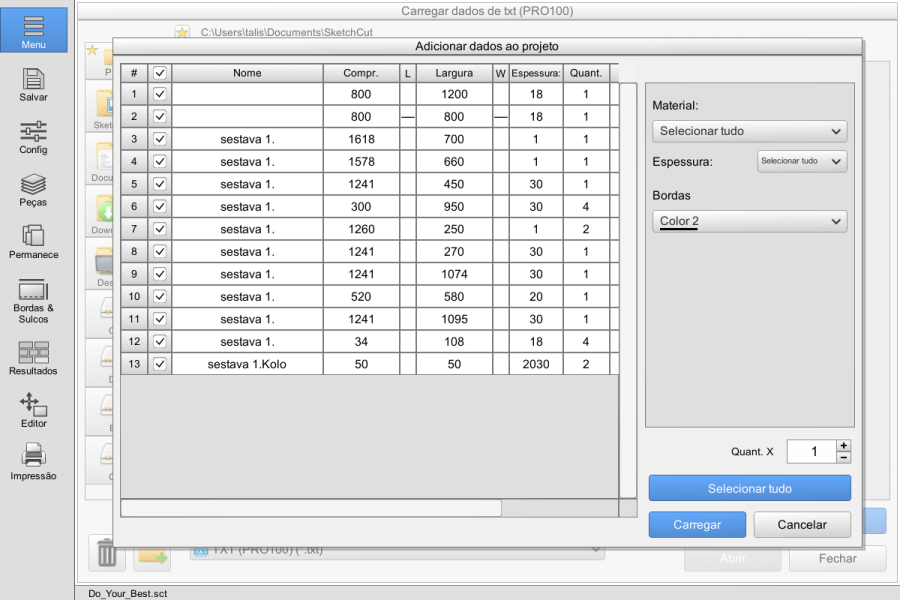Click the favorites star by path

coord(182,32)
